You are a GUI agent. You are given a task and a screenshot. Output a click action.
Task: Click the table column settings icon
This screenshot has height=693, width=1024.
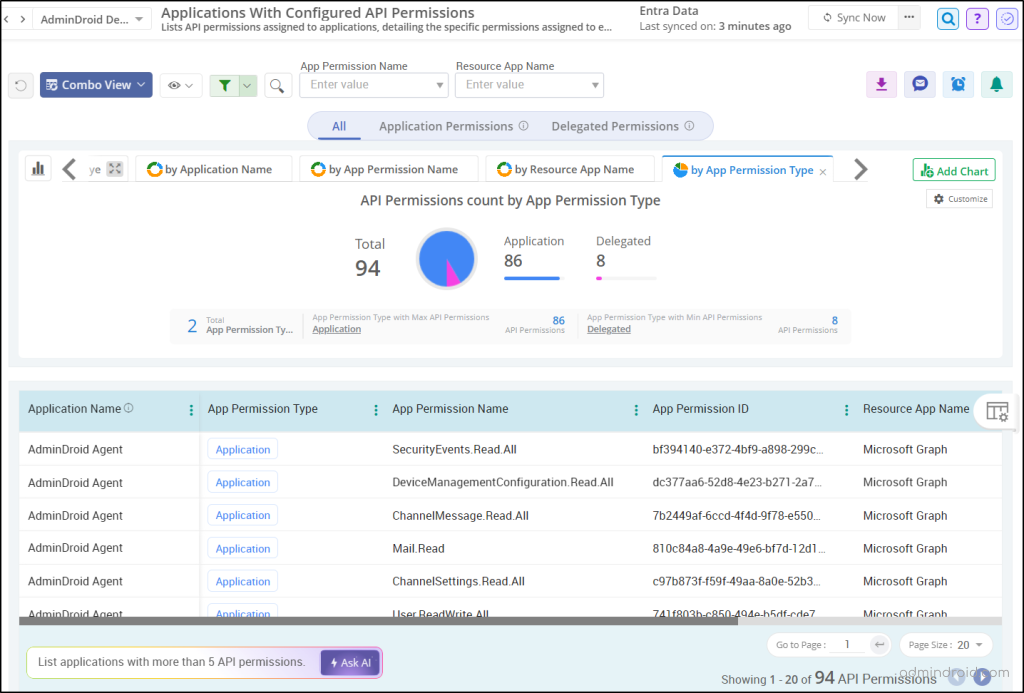(x=997, y=411)
